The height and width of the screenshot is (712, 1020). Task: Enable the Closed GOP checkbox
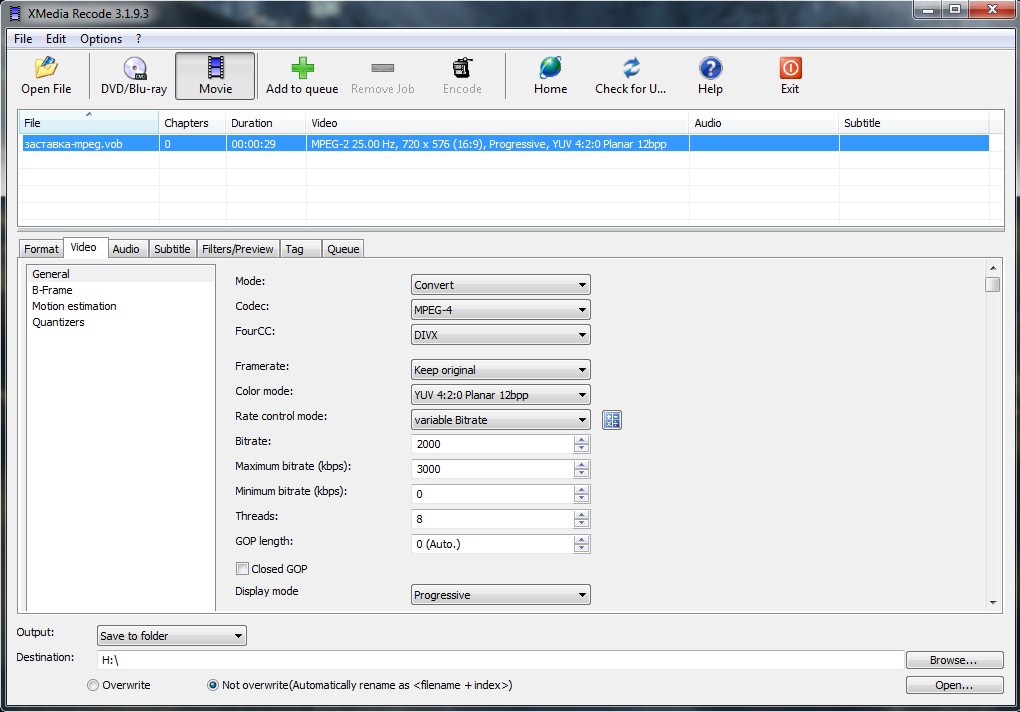click(x=243, y=569)
